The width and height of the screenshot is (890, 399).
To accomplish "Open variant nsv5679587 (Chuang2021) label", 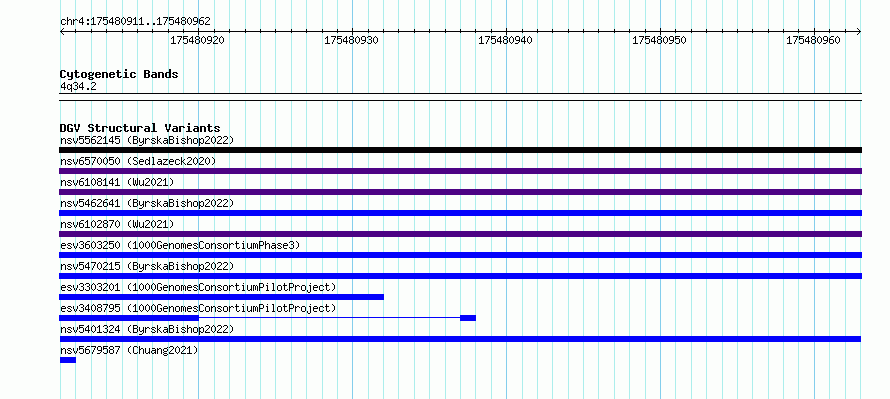I will pos(129,350).
